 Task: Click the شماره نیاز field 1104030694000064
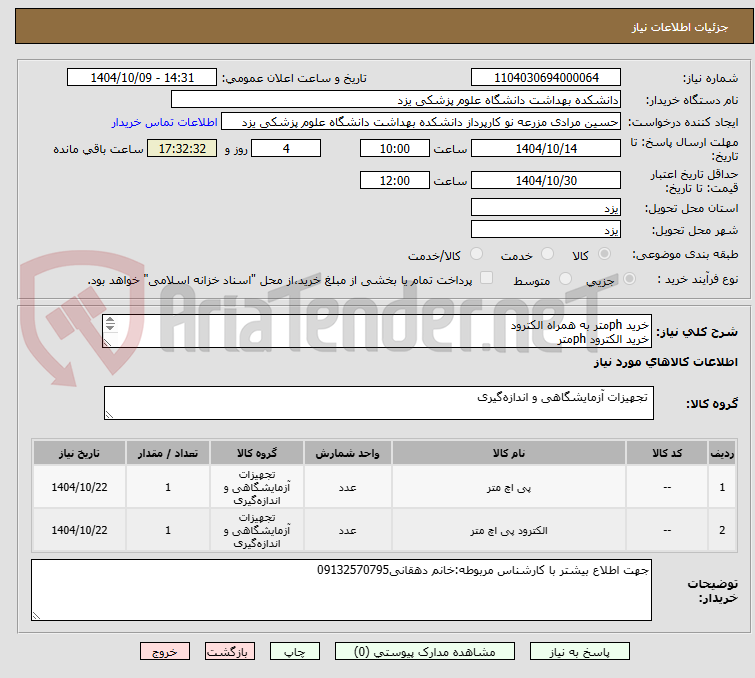546,78
